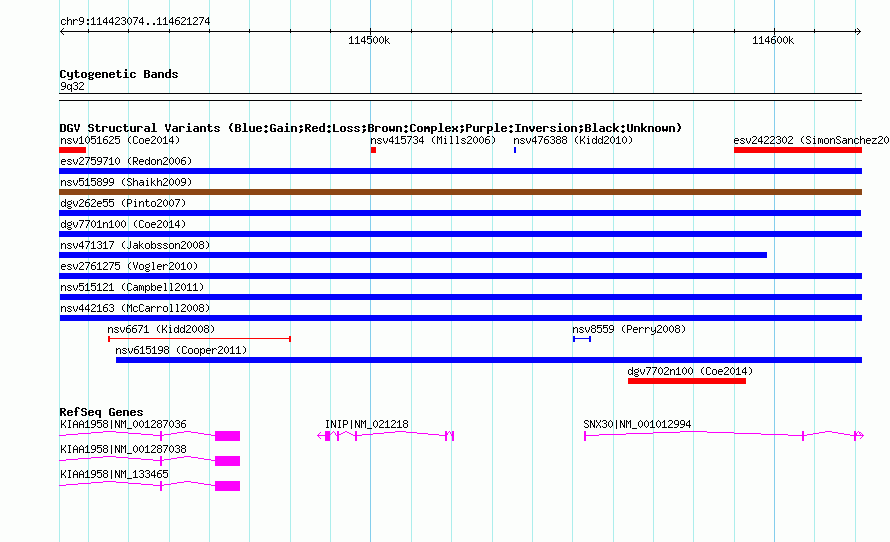This screenshot has height=542, width=890.
Task: Select the KIAA1958 NM_133465 magenta exon block
Action: click(228, 486)
